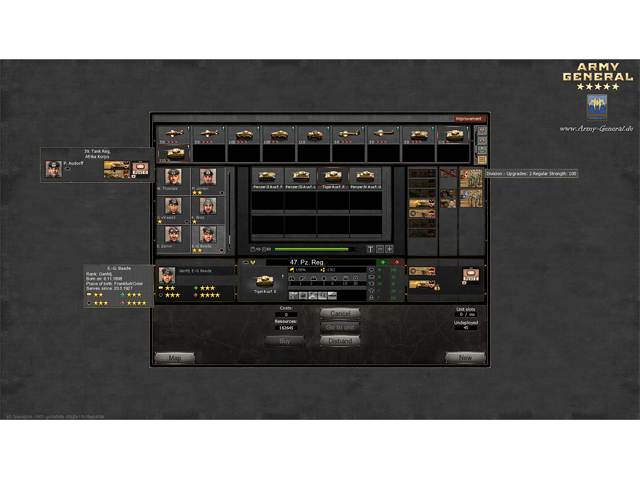Viewport: 640px width, 480px height.
Task: Click the Go to unit button
Action: [x=340, y=327]
